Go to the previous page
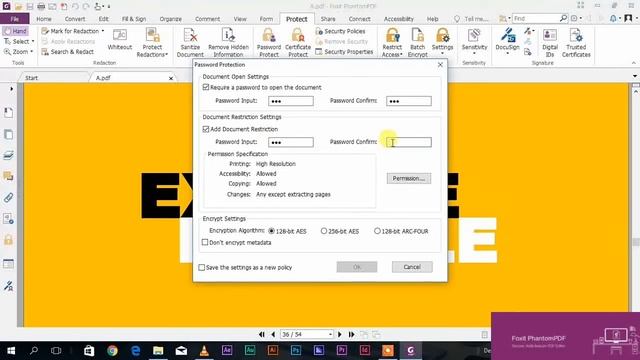 click(x=273, y=334)
